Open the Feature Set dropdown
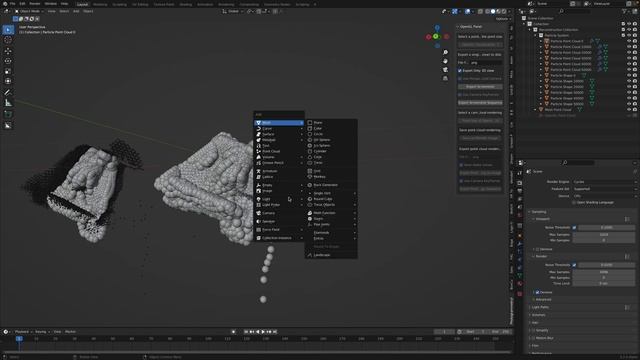The height and width of the screenshot is (360, 640). click(603, 189)
